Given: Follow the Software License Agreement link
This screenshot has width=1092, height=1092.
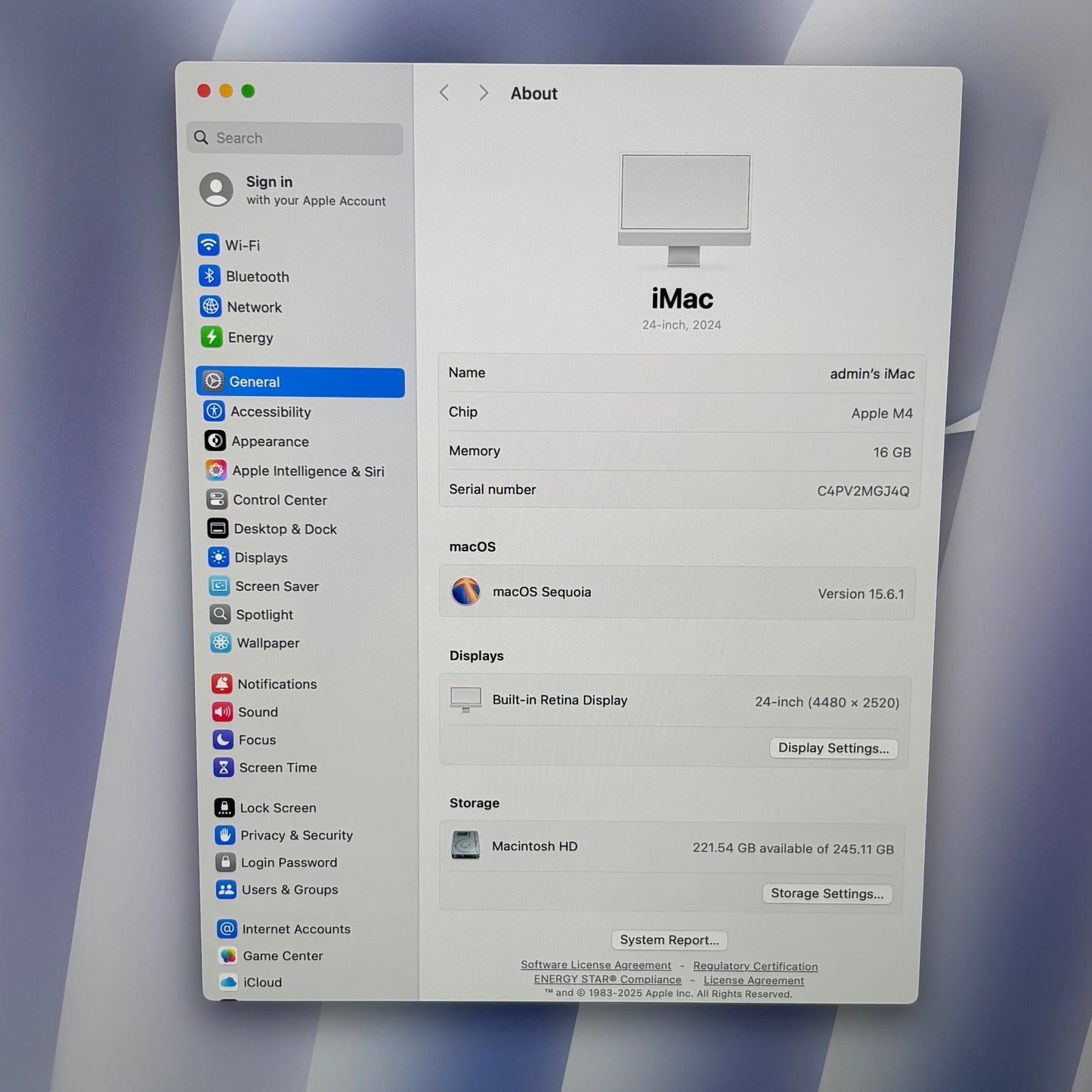Looking at the screenshot, I should [595, 965].
